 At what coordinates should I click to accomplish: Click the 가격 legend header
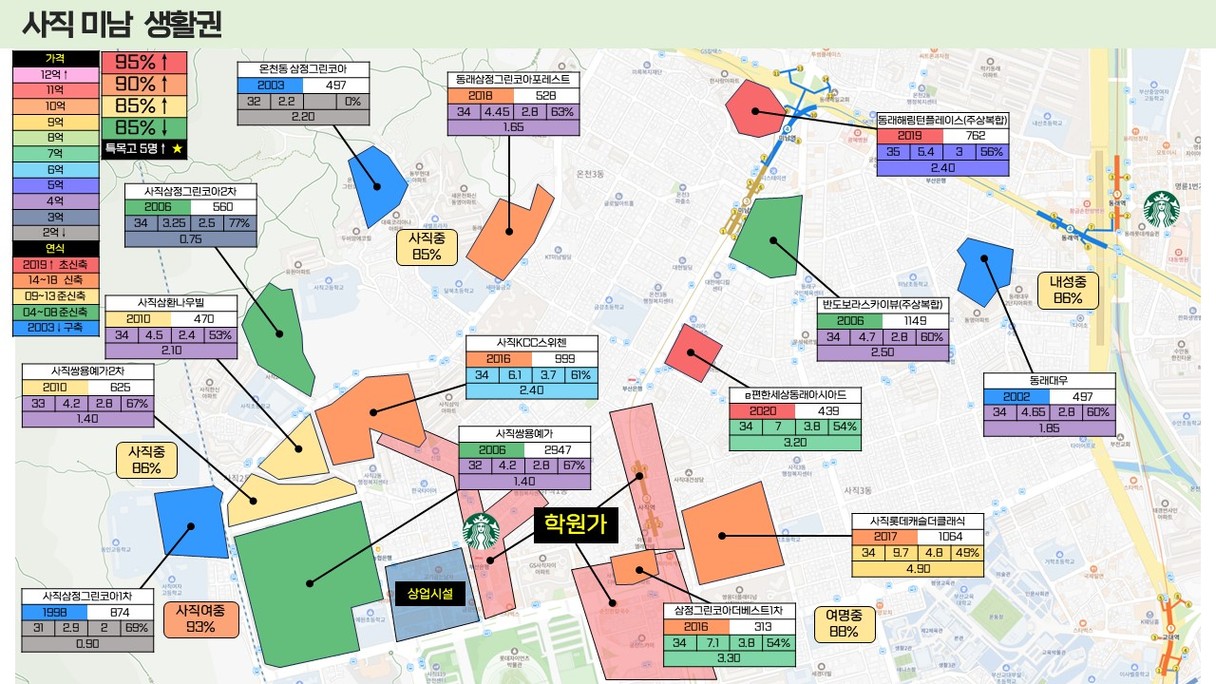pyautogui.click(x=54, y=59)
